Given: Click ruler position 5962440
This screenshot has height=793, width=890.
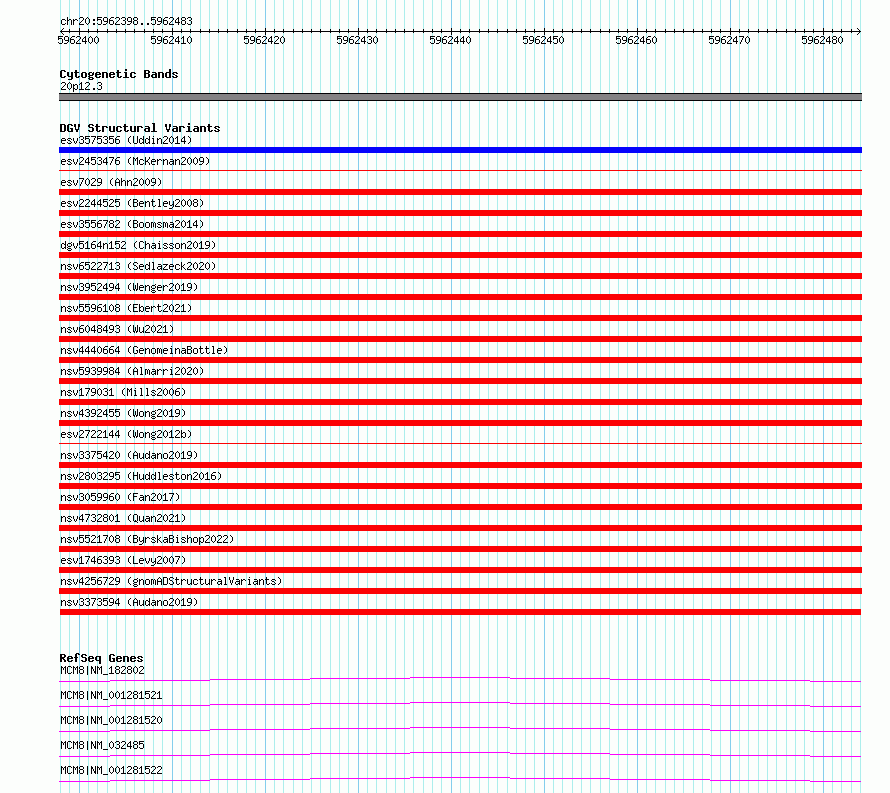Looking at the screenshot, I should coord(451,40).
